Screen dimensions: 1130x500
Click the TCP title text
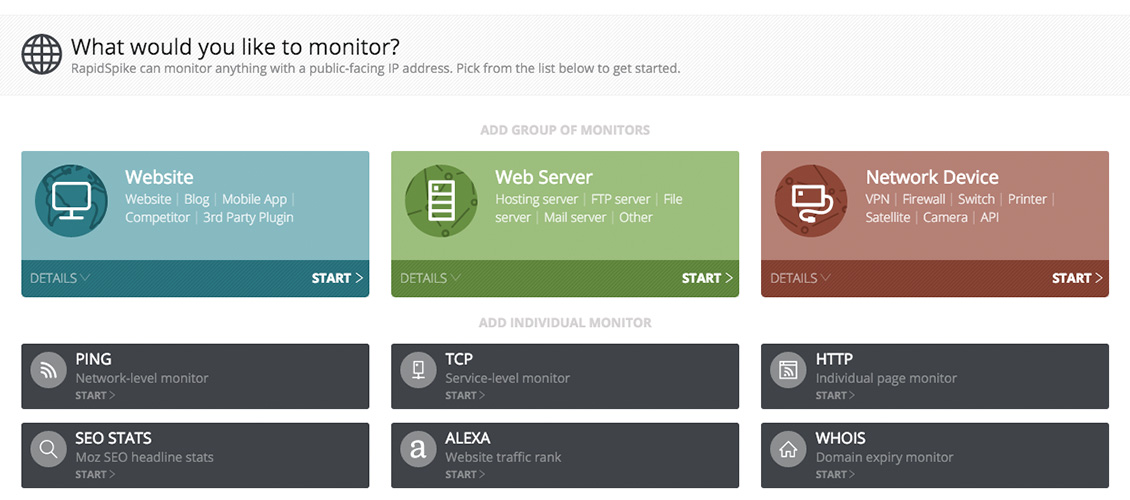[459, 359]
